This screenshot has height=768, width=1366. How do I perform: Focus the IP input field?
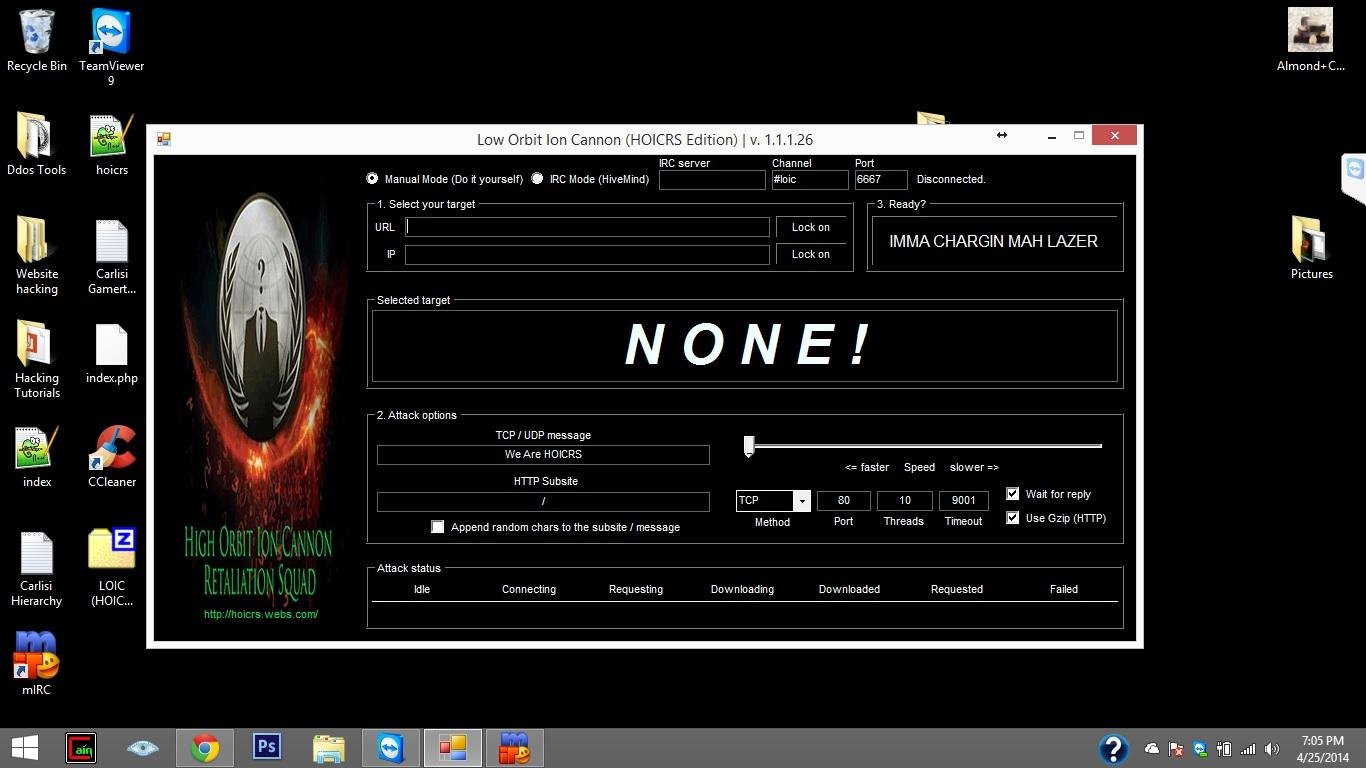pos(587,254)
